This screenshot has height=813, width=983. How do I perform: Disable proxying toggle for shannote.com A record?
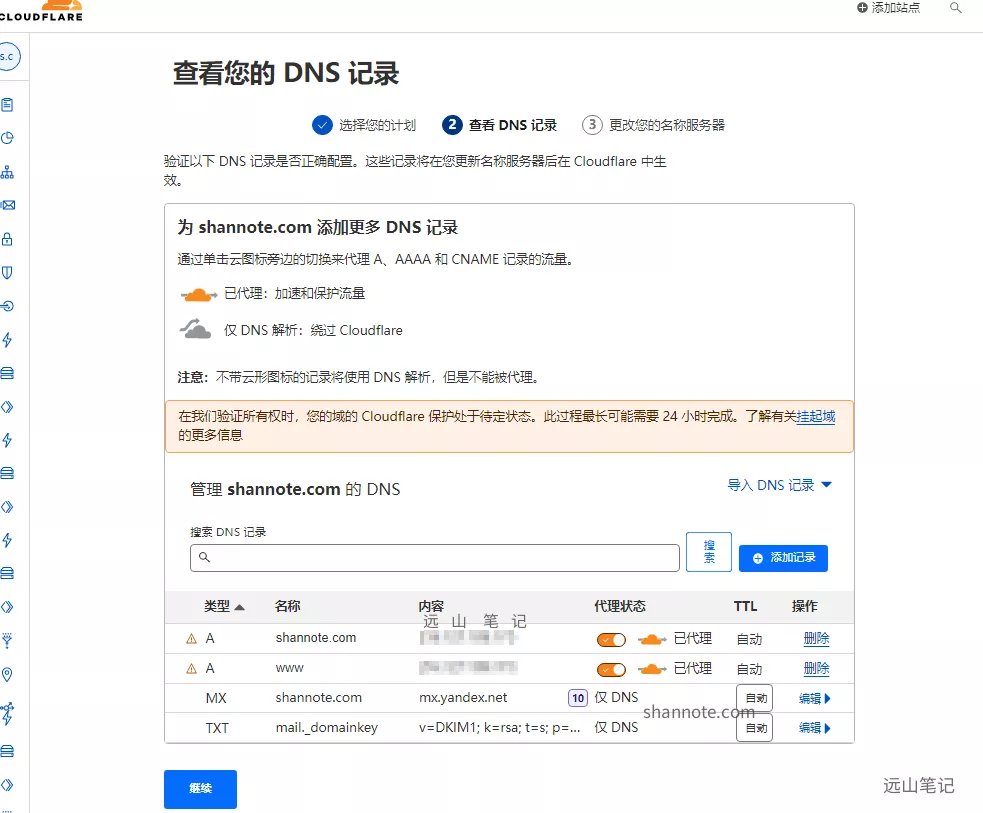point(611,637)
